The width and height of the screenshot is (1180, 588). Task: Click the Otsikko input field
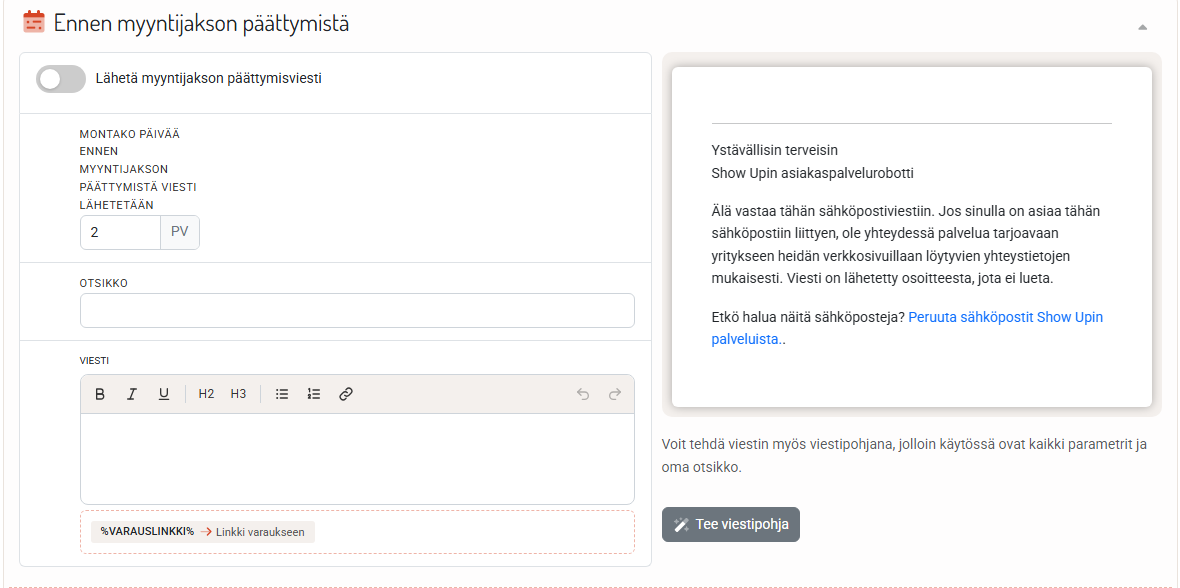(357, 310)
